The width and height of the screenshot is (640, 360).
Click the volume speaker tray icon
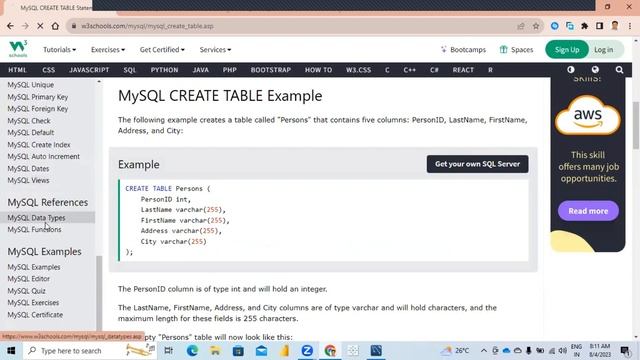pos(563,351)
